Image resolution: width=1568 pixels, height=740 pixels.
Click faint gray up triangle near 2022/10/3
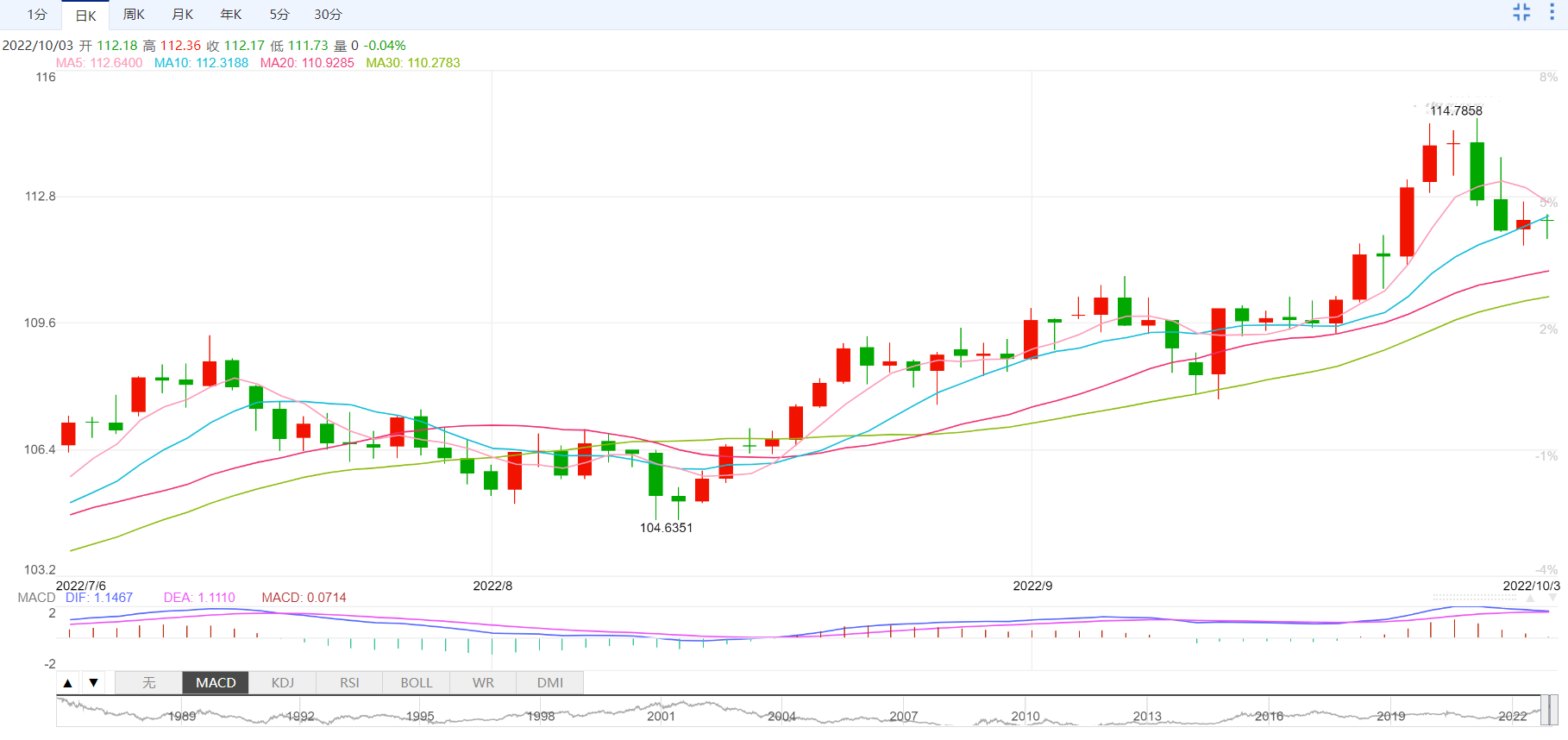[x=1530, y=598]
